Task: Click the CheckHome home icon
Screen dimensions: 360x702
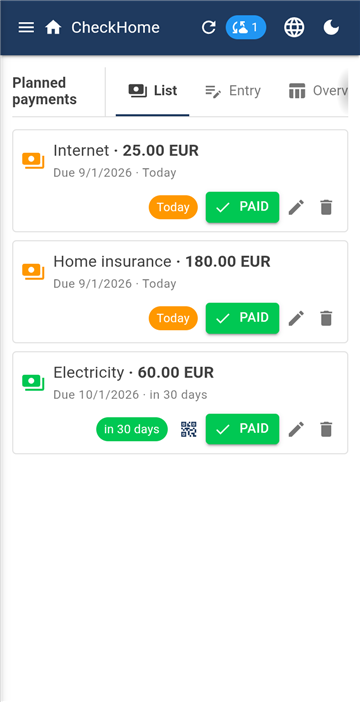Action: pyautogui.click(x=53, y=28)
